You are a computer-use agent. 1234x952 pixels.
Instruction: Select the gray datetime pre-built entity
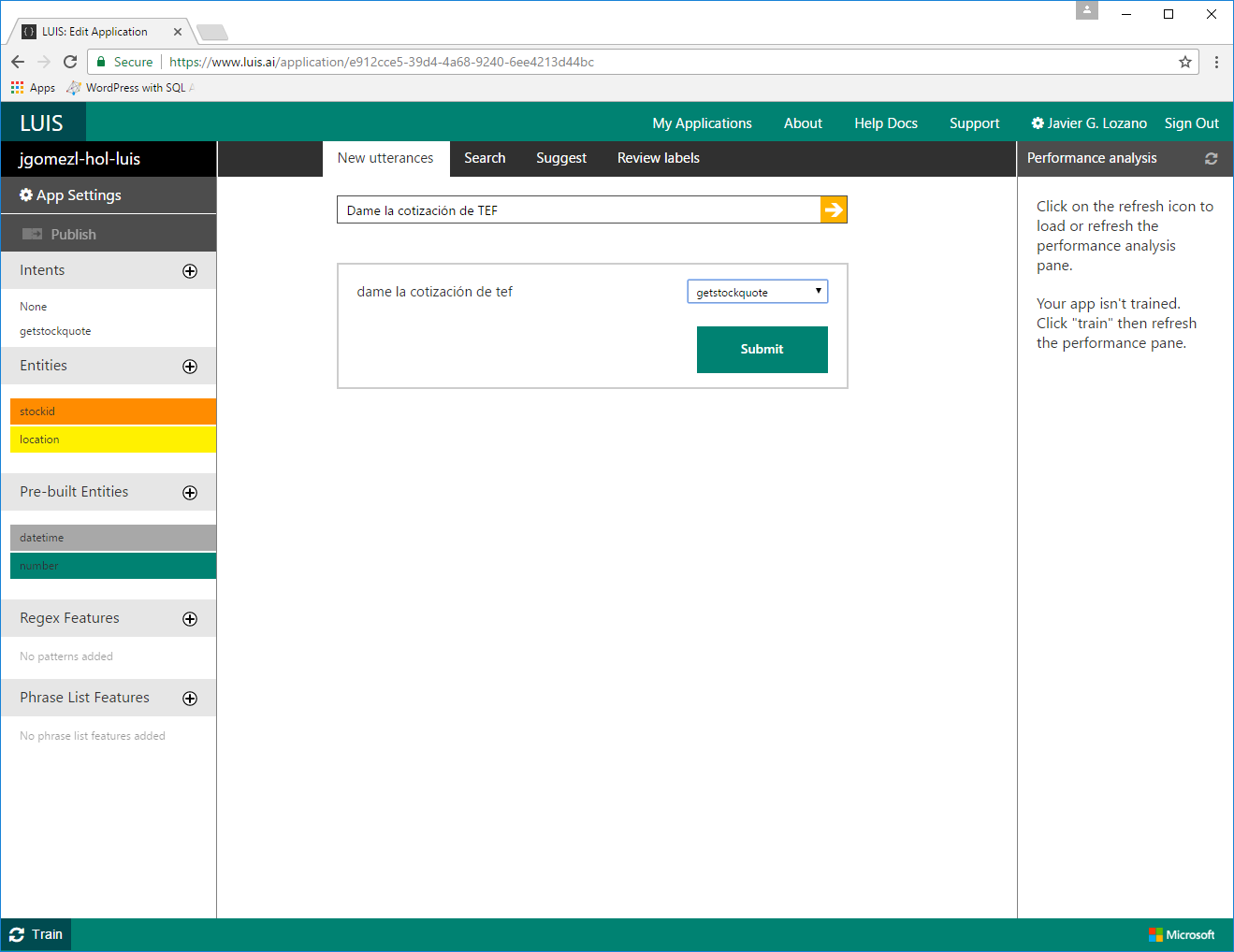(113, 538)
